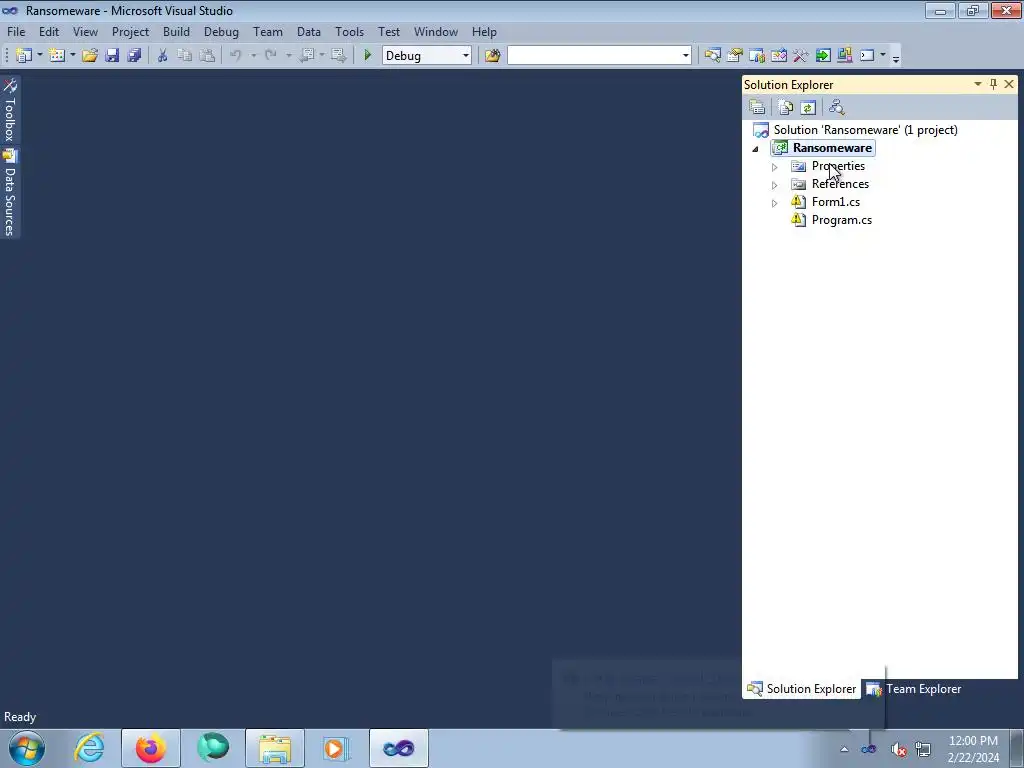The height and width of the screenshot is (768, 1024).
Task: Click the Start Page green arrow icon
Action: pyautogui.click(x=823, y=56)
